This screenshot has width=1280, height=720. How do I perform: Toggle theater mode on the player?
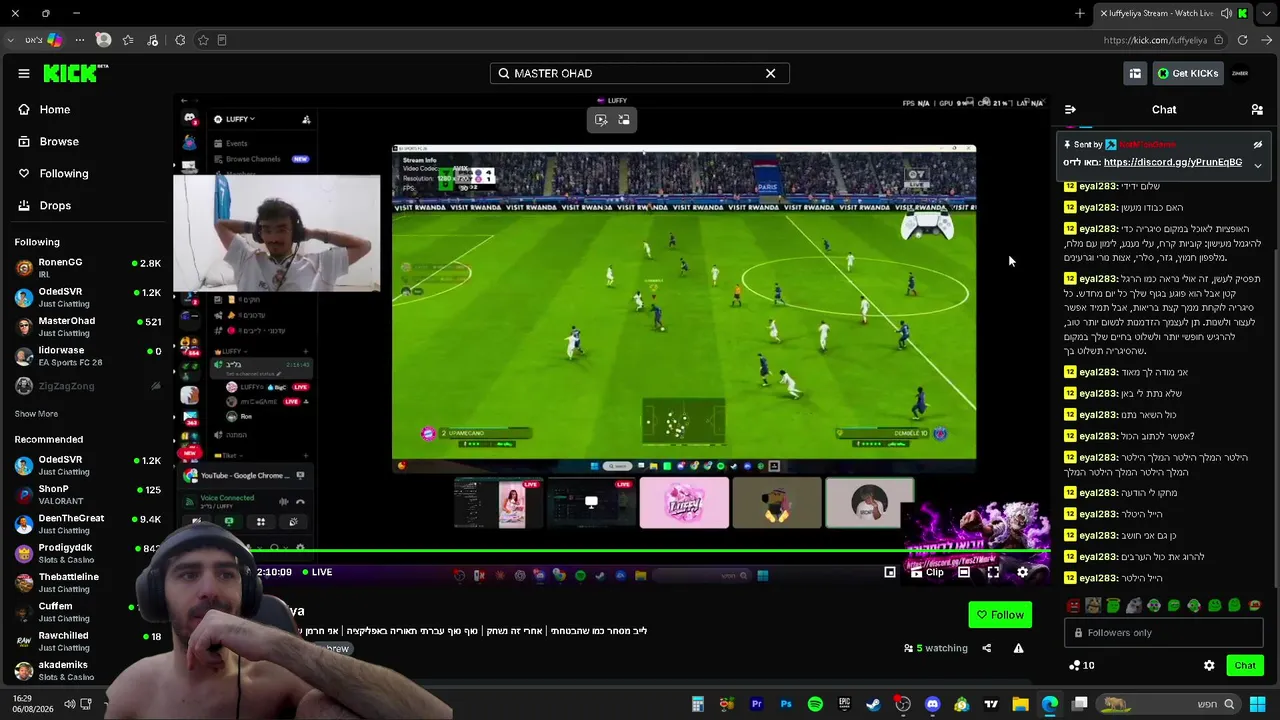point(964,573)
